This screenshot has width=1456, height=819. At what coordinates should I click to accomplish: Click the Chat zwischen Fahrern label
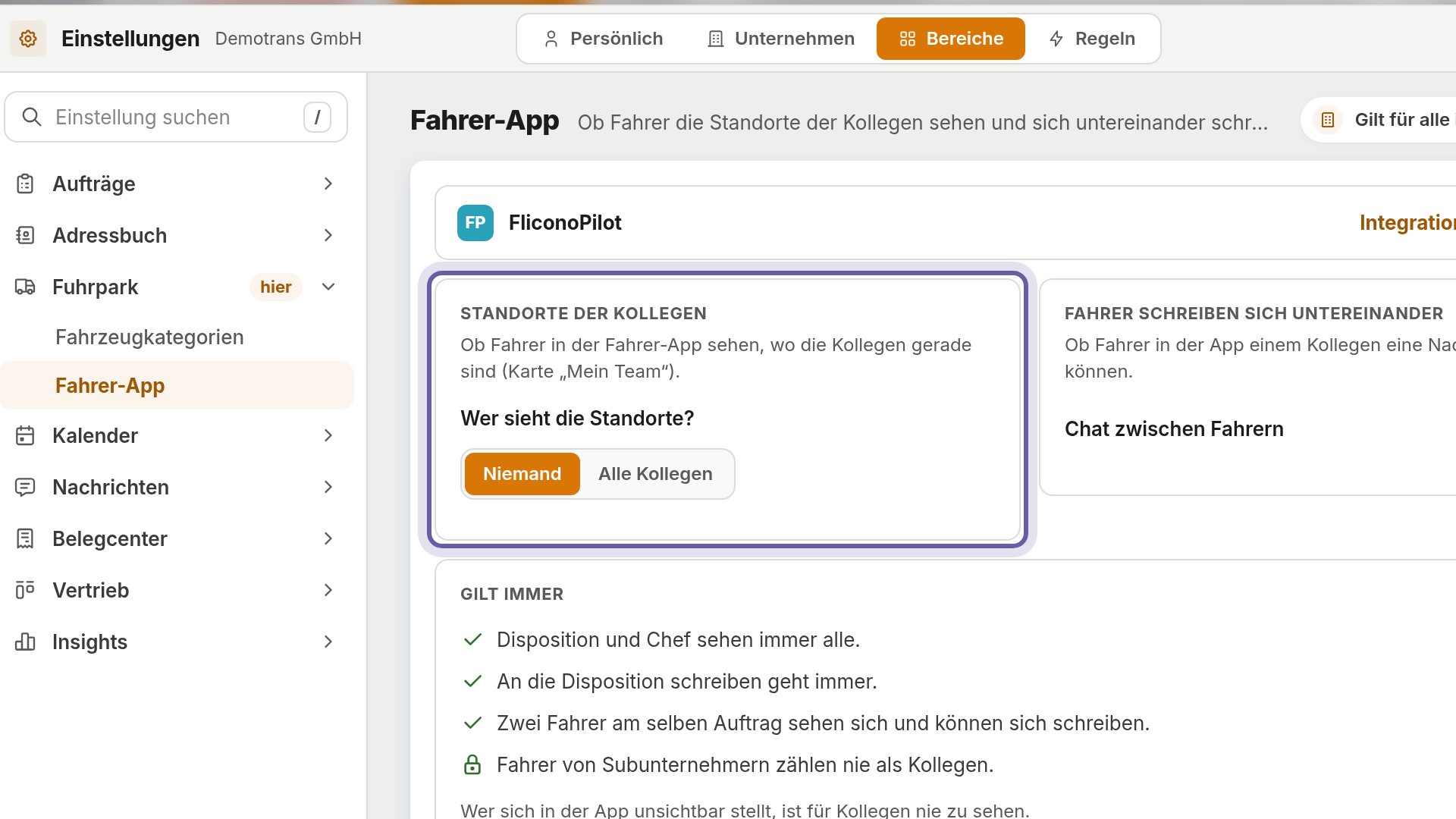(x=1174, y=429)
